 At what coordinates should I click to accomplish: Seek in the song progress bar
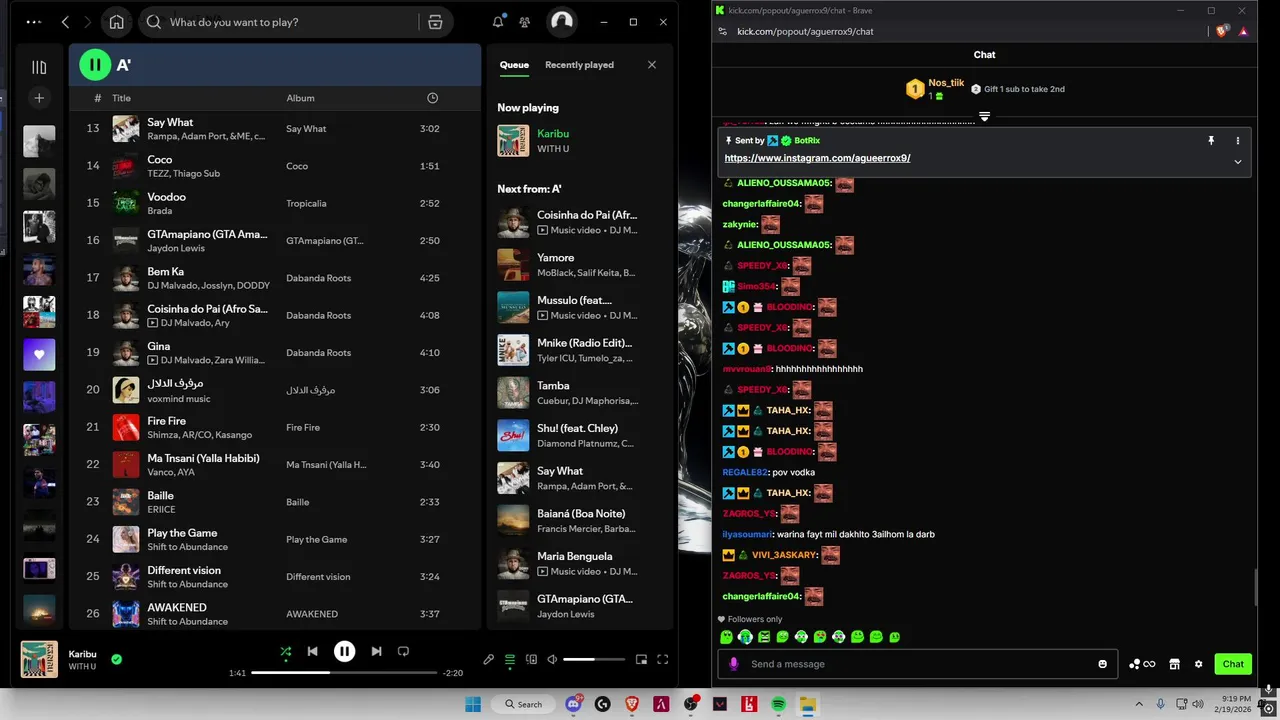pyautogui.click(x=345, y=673)
